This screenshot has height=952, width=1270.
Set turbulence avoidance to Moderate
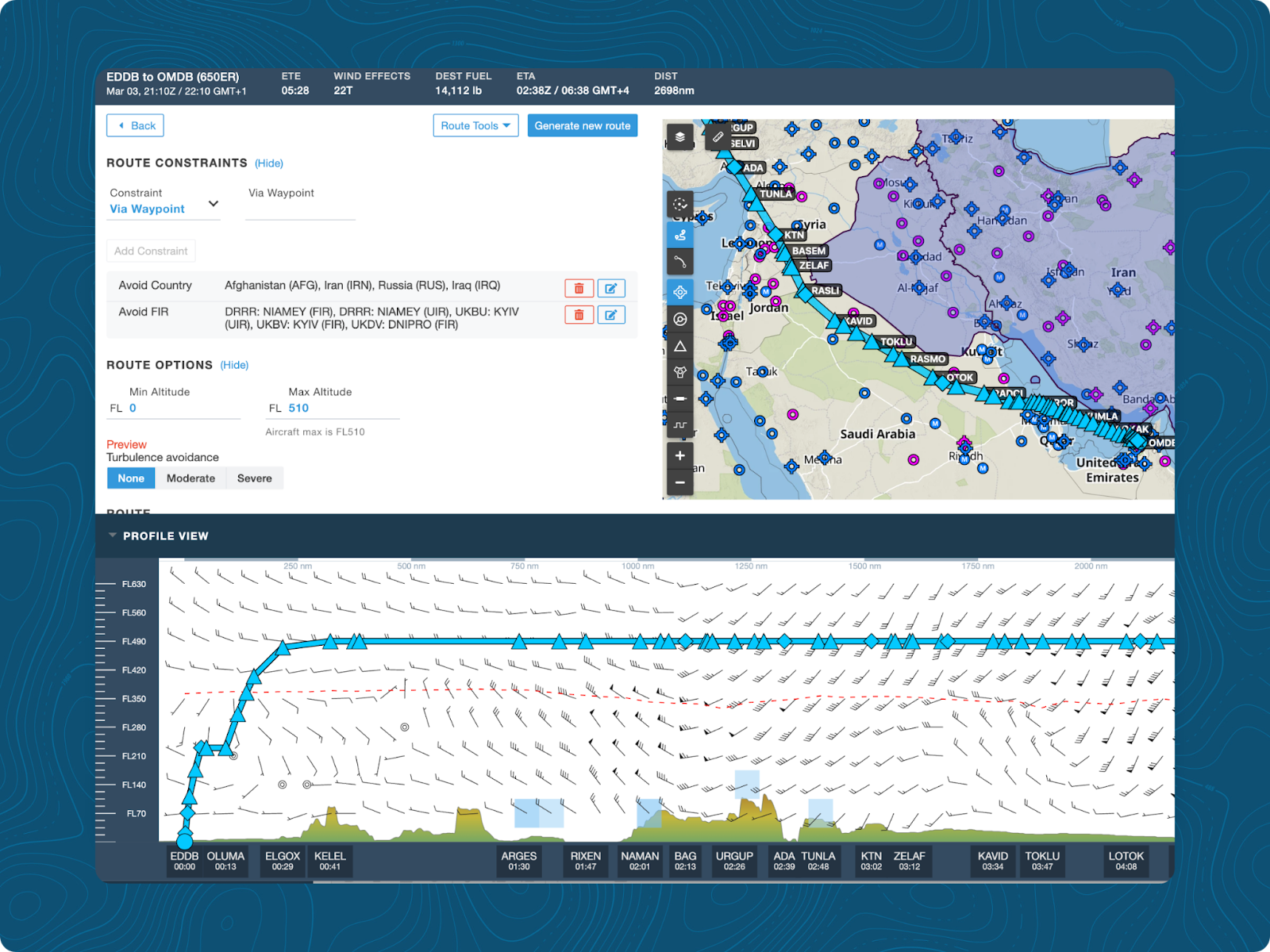[190, 478]
